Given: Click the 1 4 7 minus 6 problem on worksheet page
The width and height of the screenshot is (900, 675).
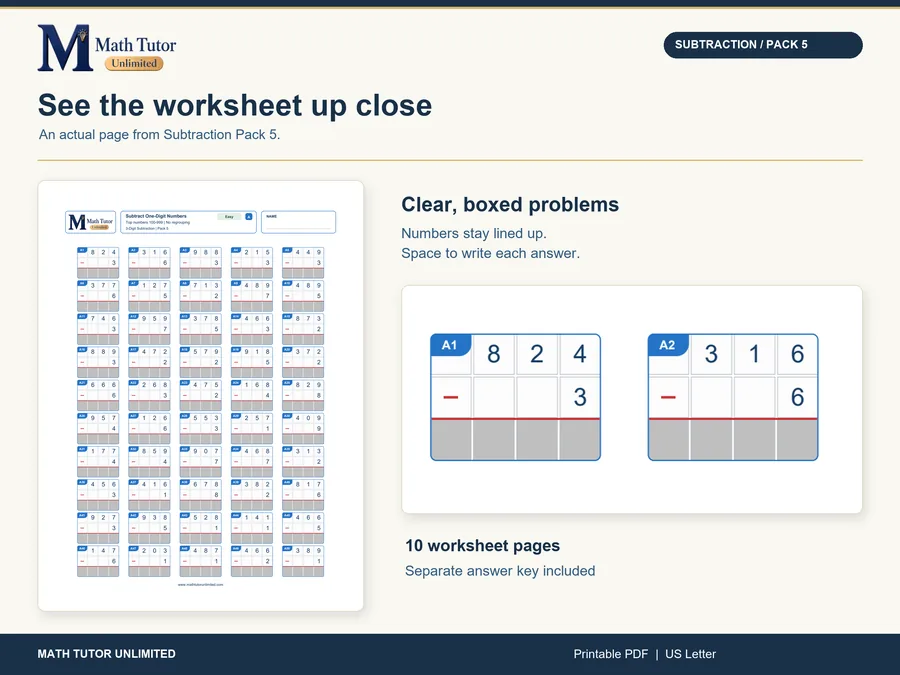Looking at the screenshot, I should pos(98,561).
